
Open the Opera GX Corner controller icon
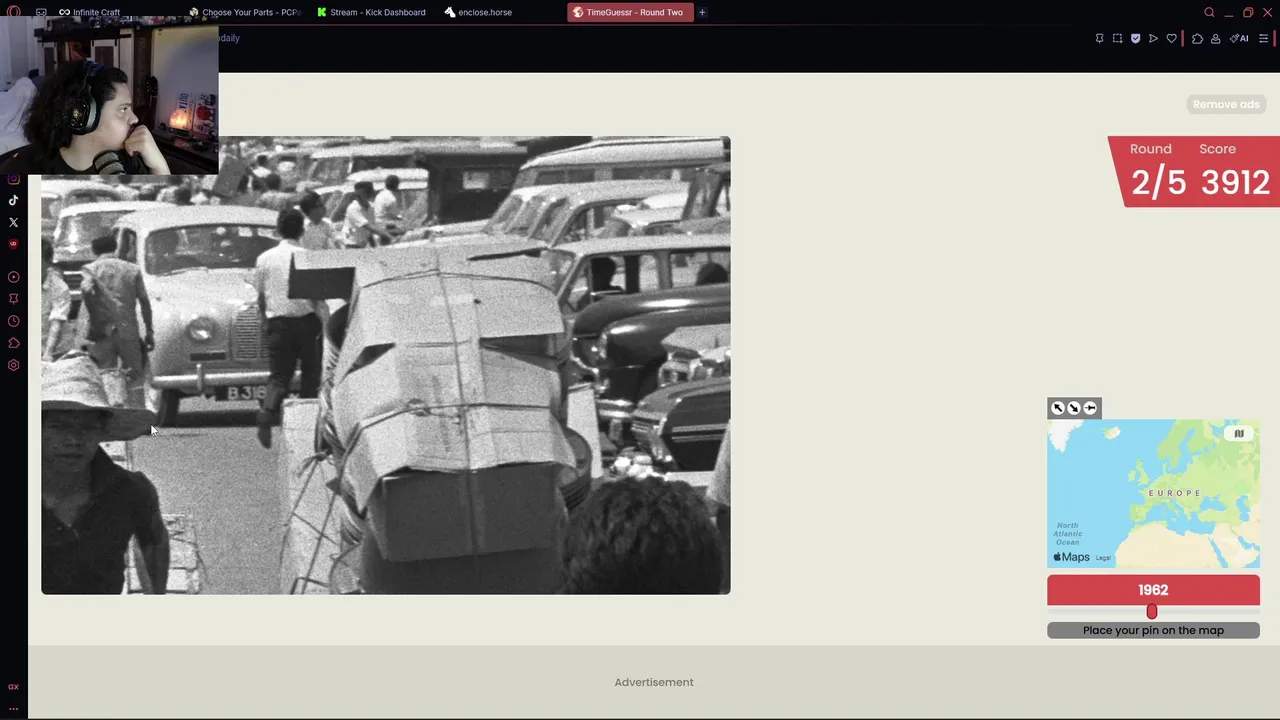41,12
